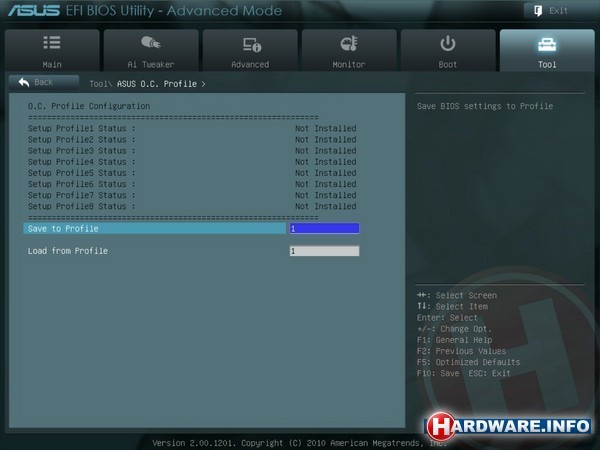The image size is (600, 450).
Task: Click the Exit door icon
Action: [538, 11]
